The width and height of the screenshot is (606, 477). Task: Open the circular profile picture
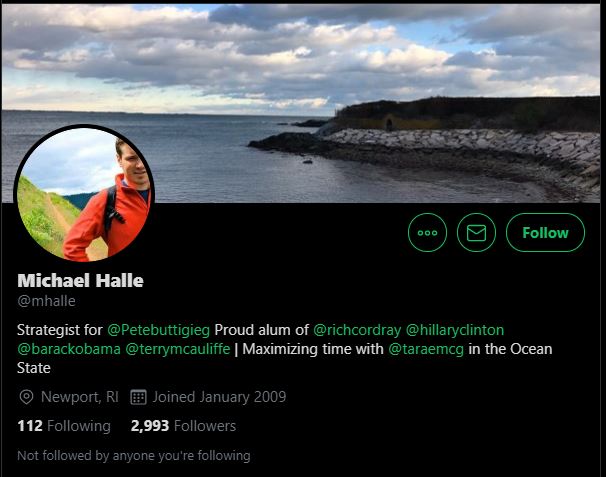pyautogui.click(x=84, y=193)
